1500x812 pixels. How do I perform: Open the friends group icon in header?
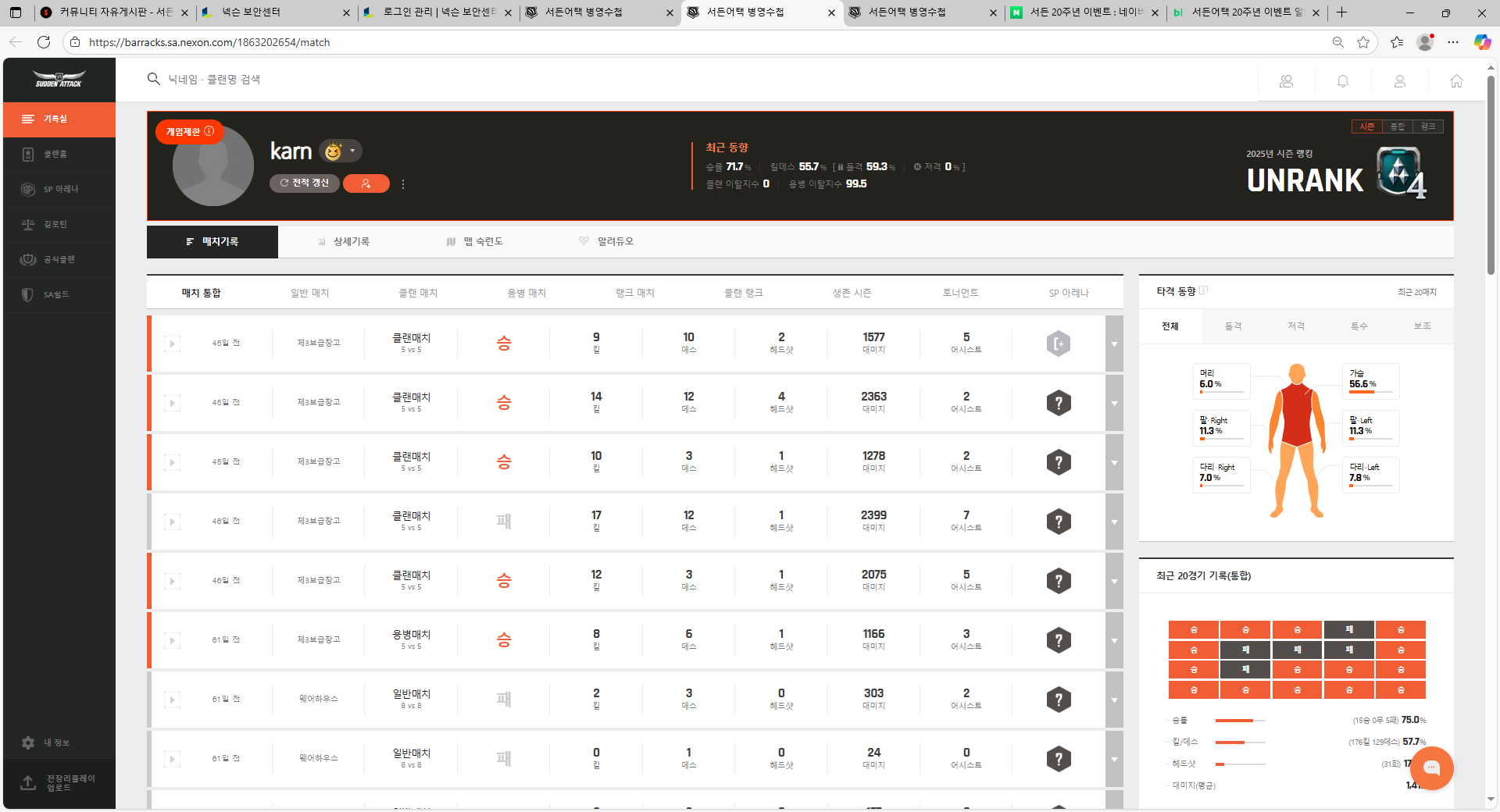click(1286, 81)
